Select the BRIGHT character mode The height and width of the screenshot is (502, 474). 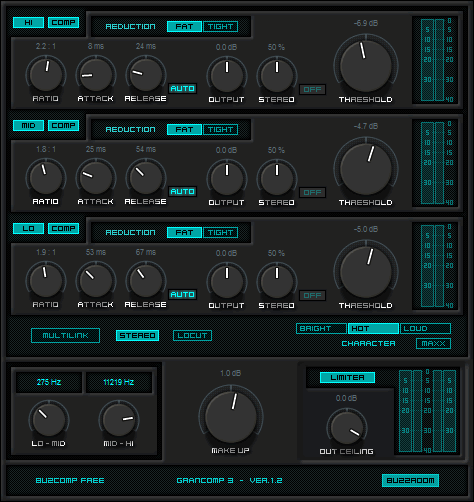pos(321,328)
